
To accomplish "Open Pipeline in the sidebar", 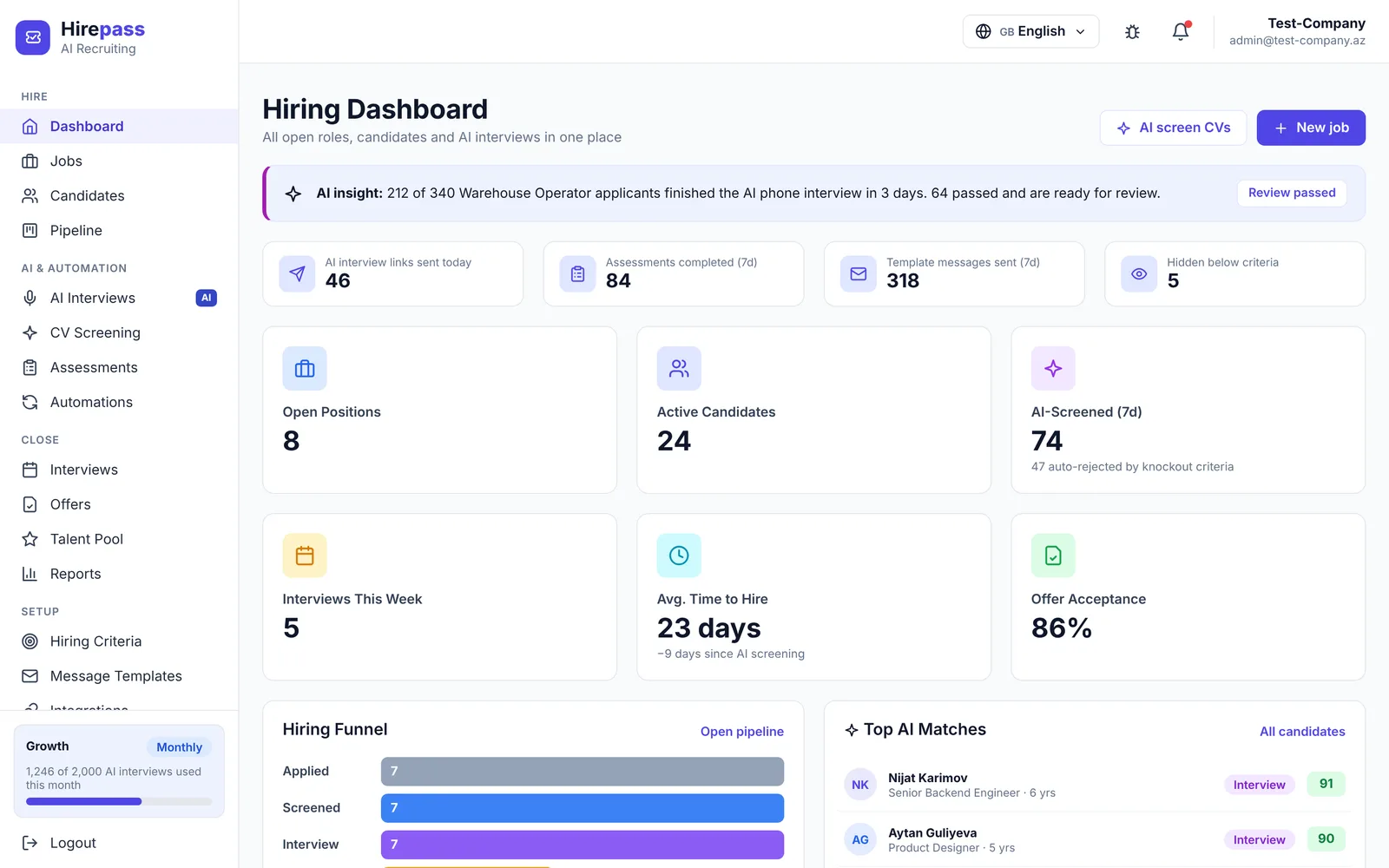I will tap(119, 231).
